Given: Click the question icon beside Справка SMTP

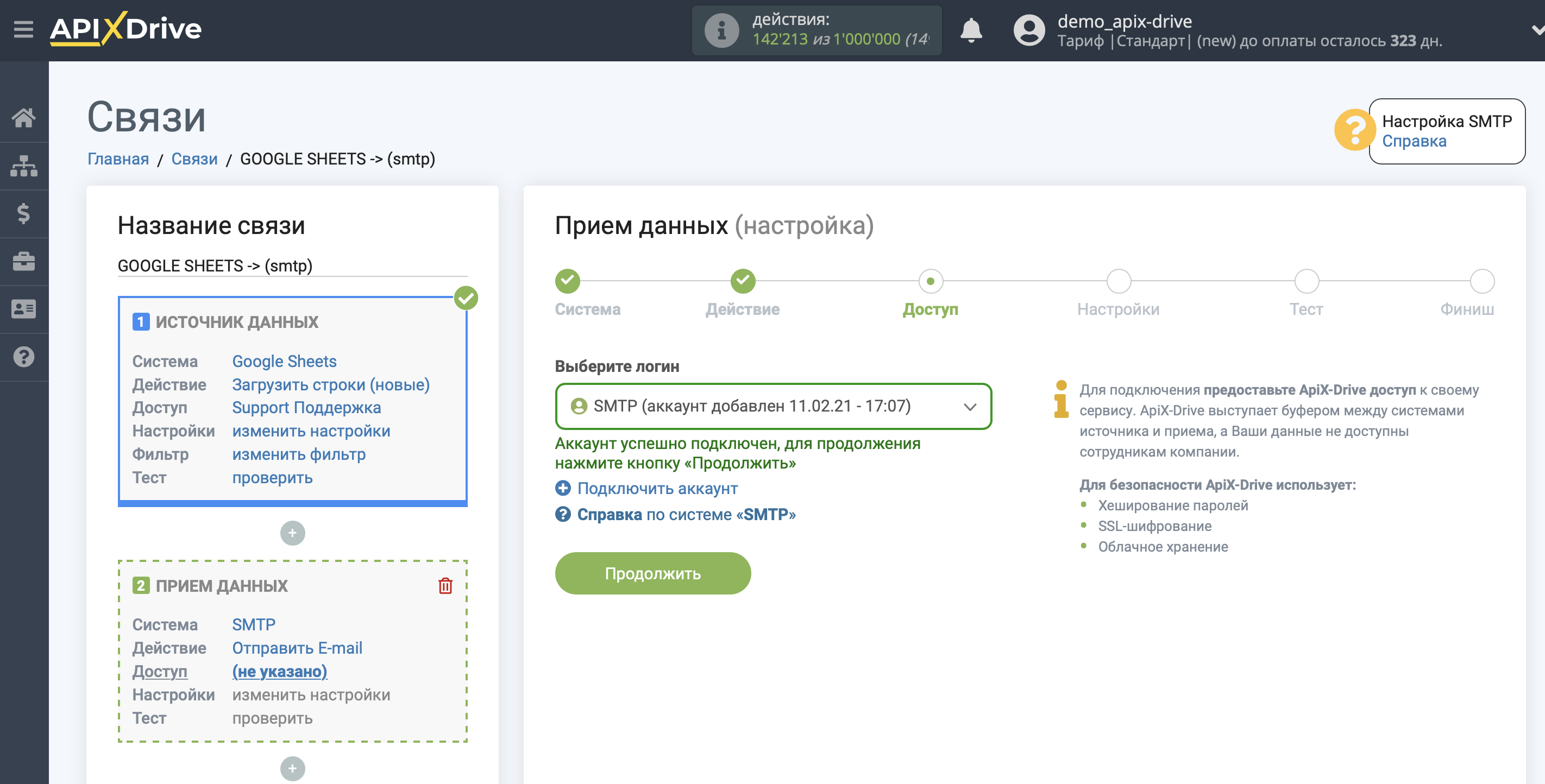Looking at the screenshot, I should (563, 514).
